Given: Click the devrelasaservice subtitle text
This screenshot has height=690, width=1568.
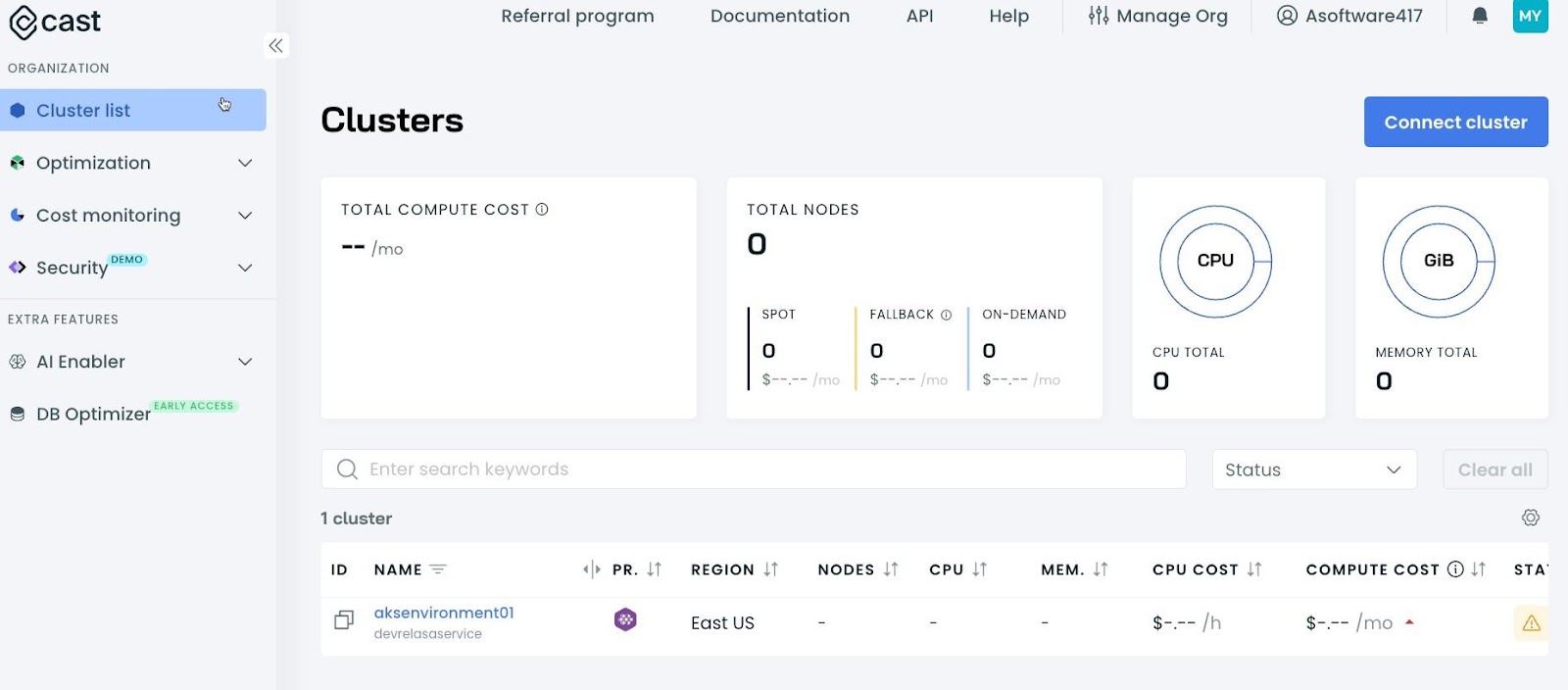Looking at the screenshot, I should pyautogui.click(x=427, y=634).
